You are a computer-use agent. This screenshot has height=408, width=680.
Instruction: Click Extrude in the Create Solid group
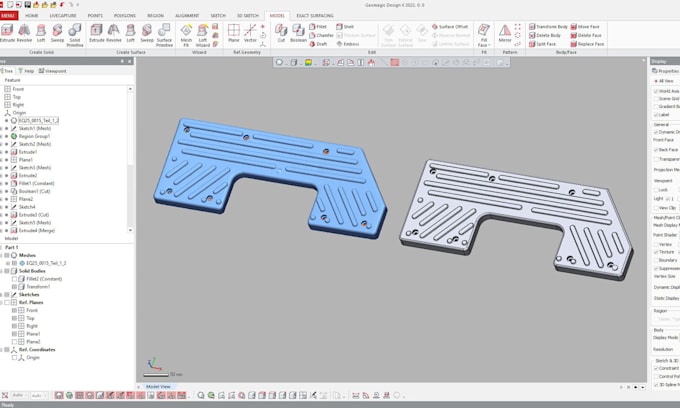coord(7,33)
